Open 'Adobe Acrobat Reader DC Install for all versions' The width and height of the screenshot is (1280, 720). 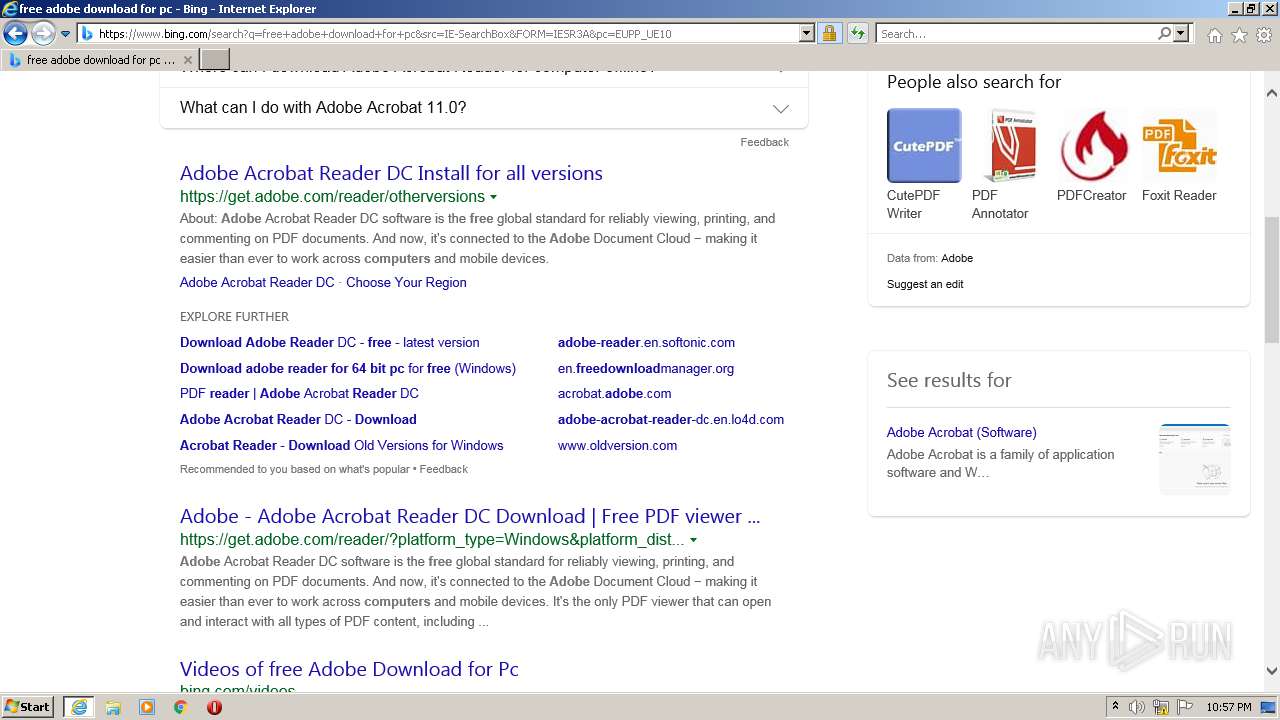[391, 173]
